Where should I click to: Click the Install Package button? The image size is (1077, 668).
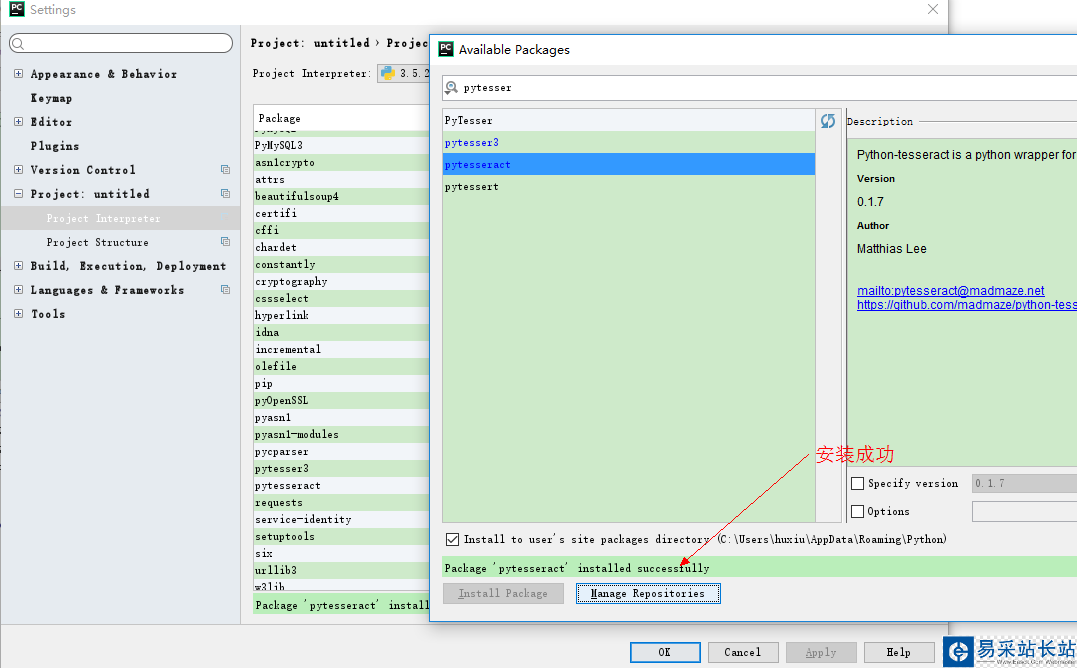[x=503, y=593]
